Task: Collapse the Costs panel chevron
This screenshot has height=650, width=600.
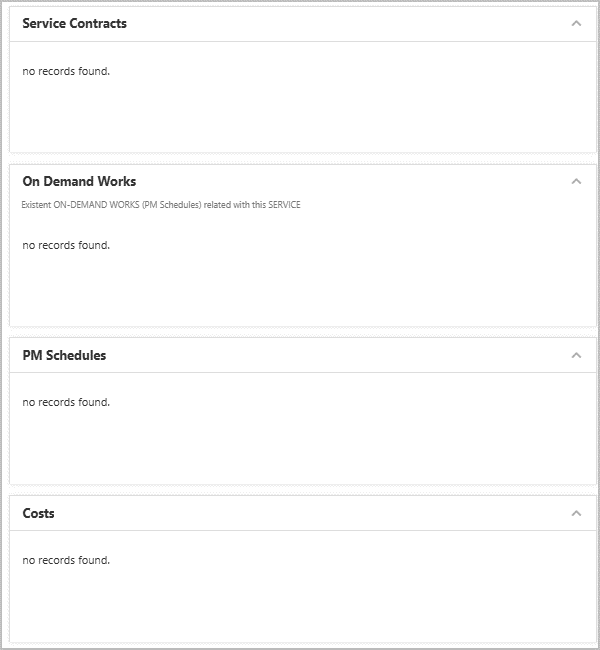Action: [576, 514]
